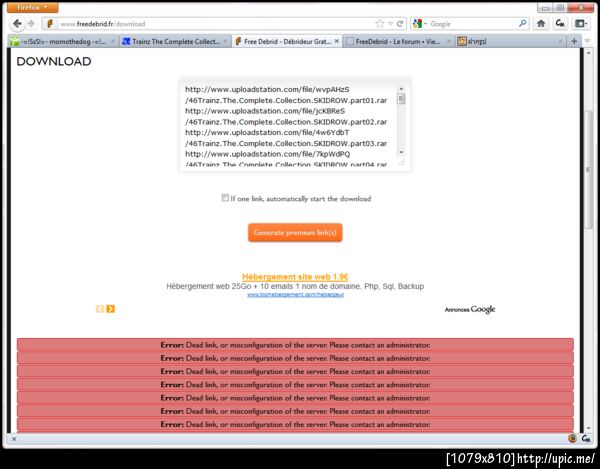This screenshot has height=469, width=600.
Task: Bookmark this page with the star icon
Action: (380, 24)
